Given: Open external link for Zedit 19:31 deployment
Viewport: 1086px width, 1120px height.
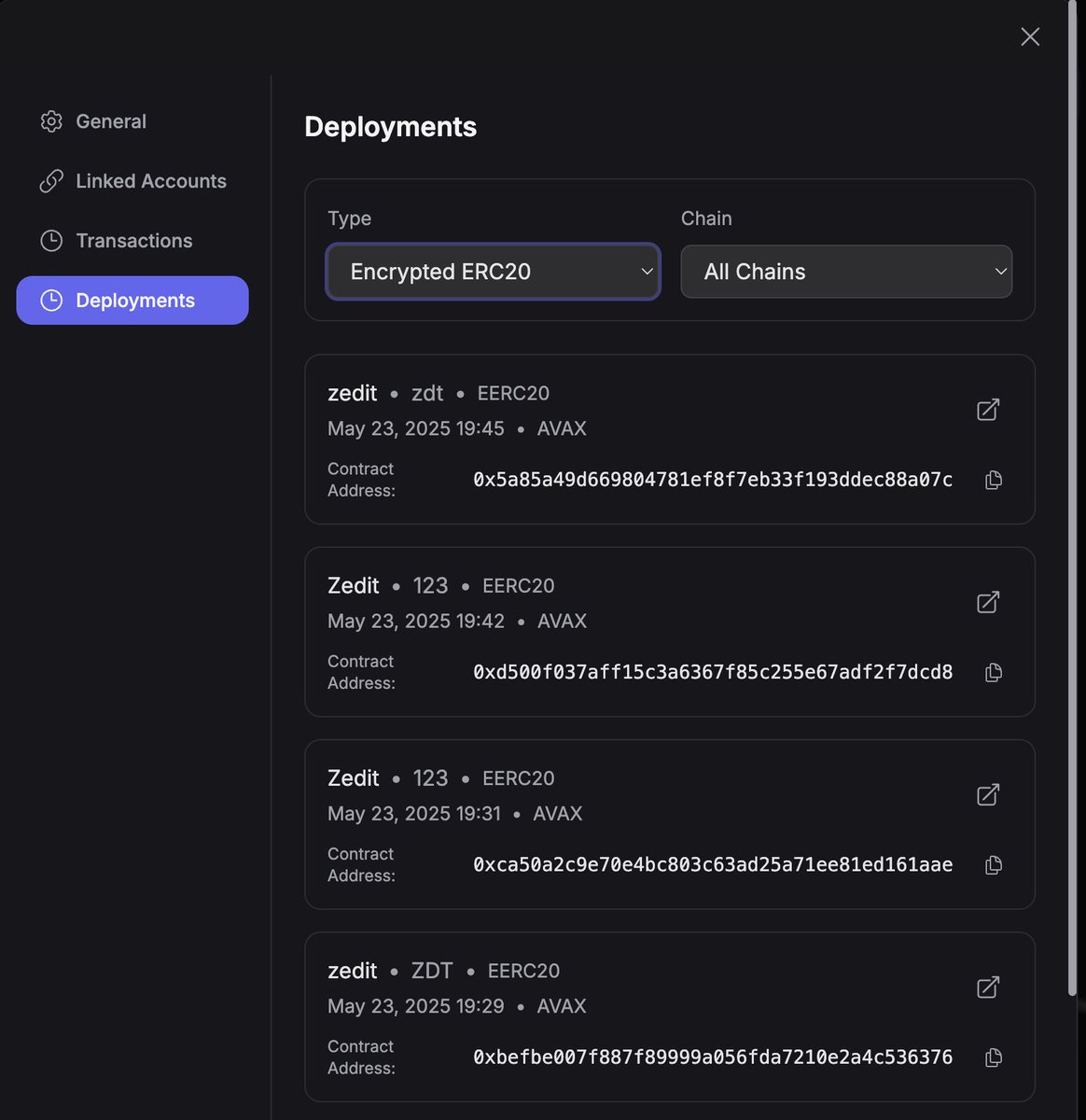Looking at the screenshot, I should tap(988, 794).
